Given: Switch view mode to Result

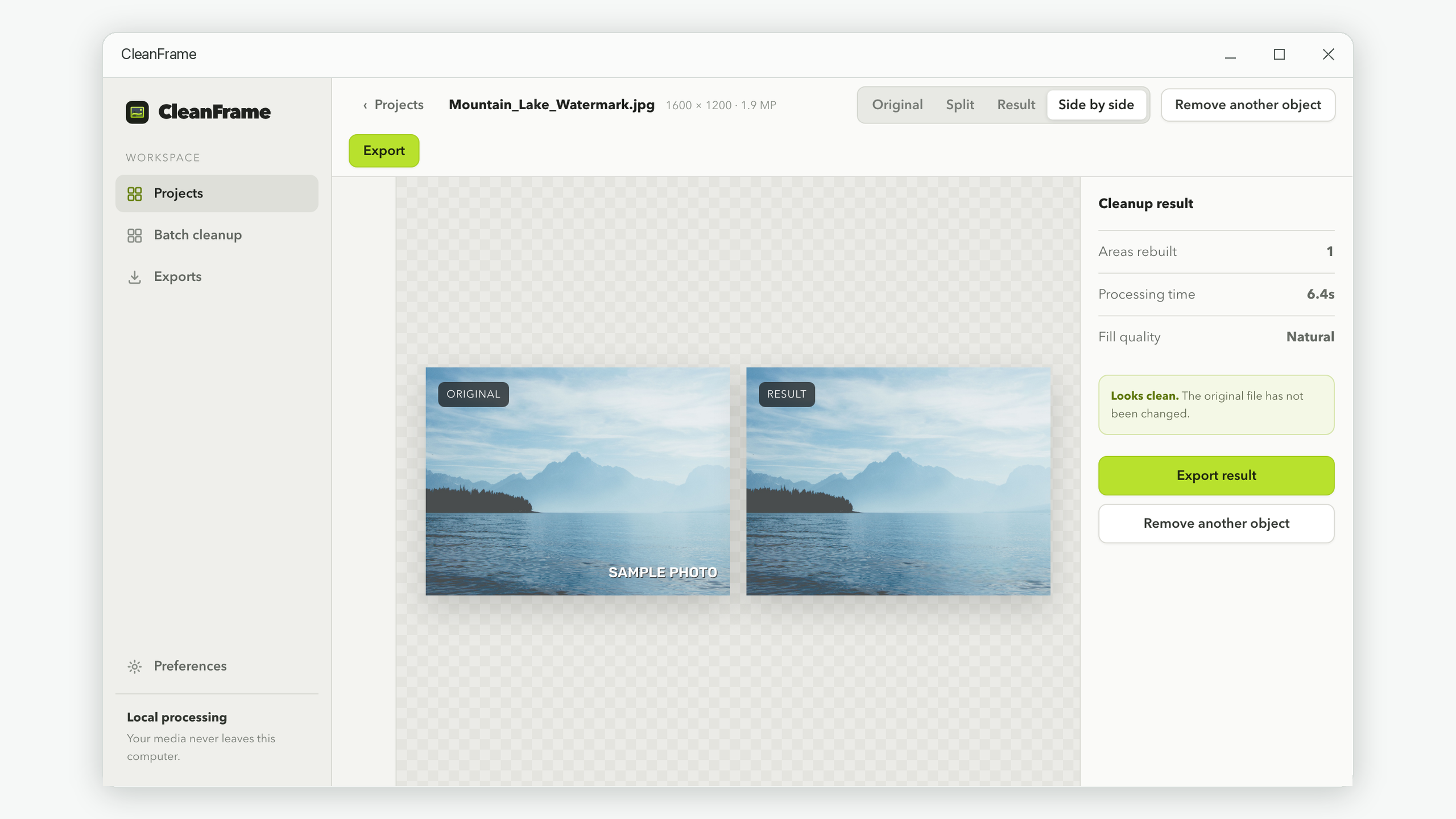Looking at the screenshot, I should (1016, 105).
